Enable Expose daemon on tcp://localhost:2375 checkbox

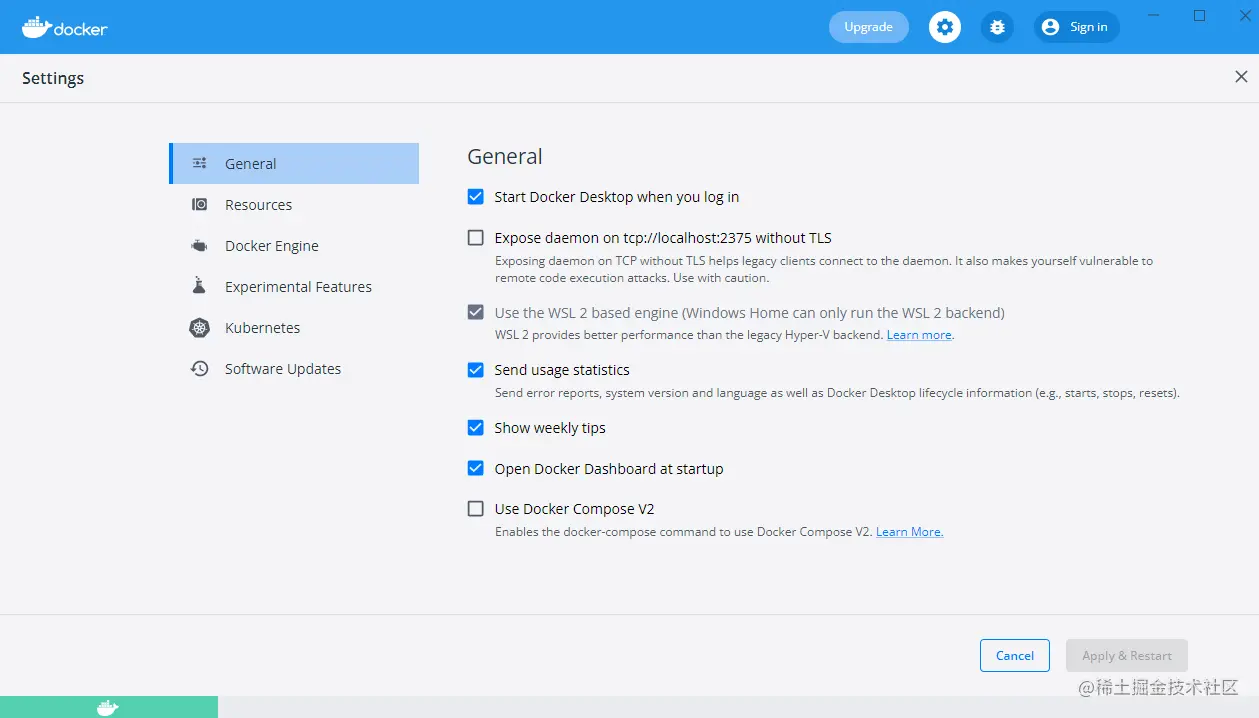tap(476, 238)
